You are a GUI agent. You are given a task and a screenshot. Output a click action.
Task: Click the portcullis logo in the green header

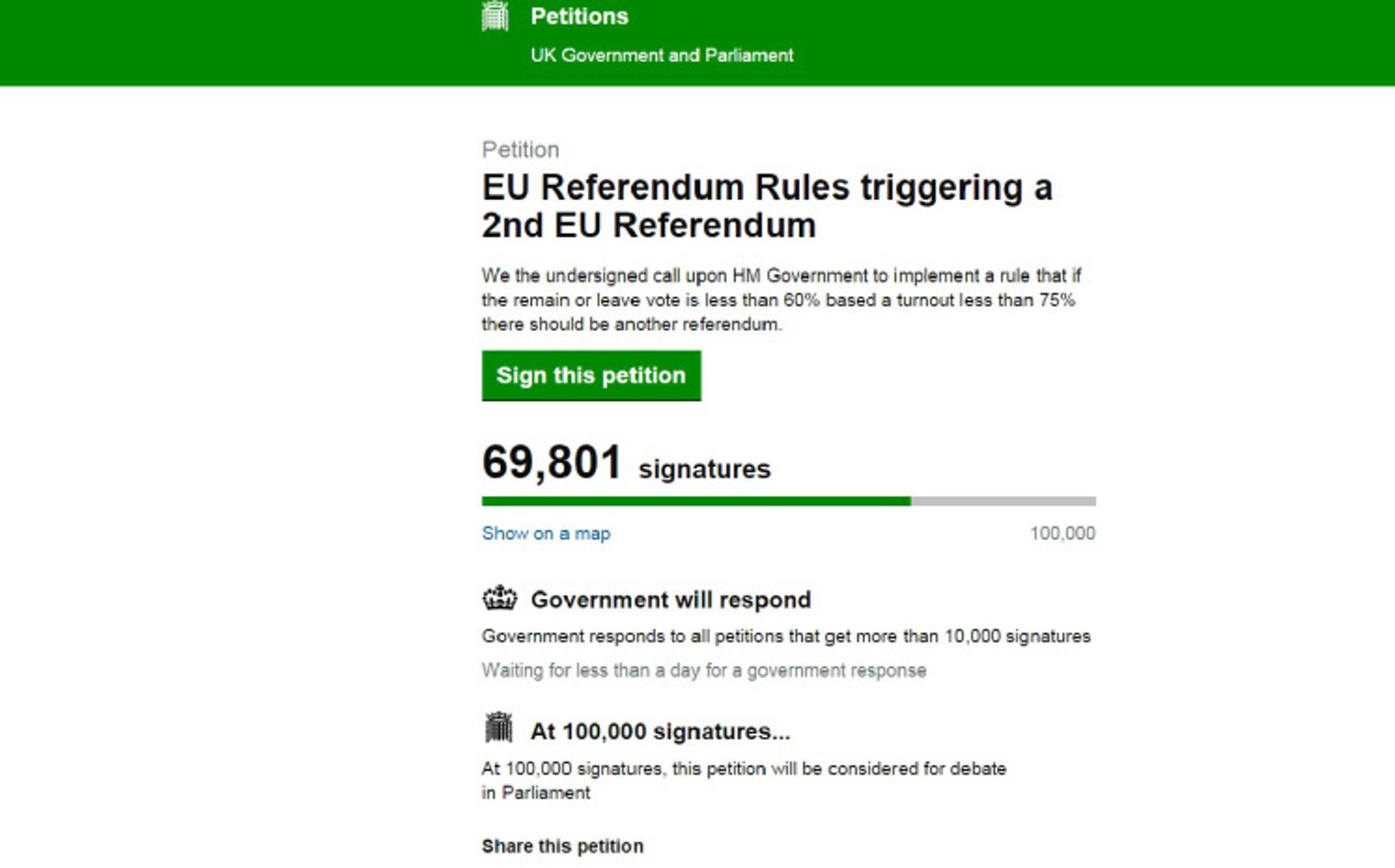(x=495, y=16)
